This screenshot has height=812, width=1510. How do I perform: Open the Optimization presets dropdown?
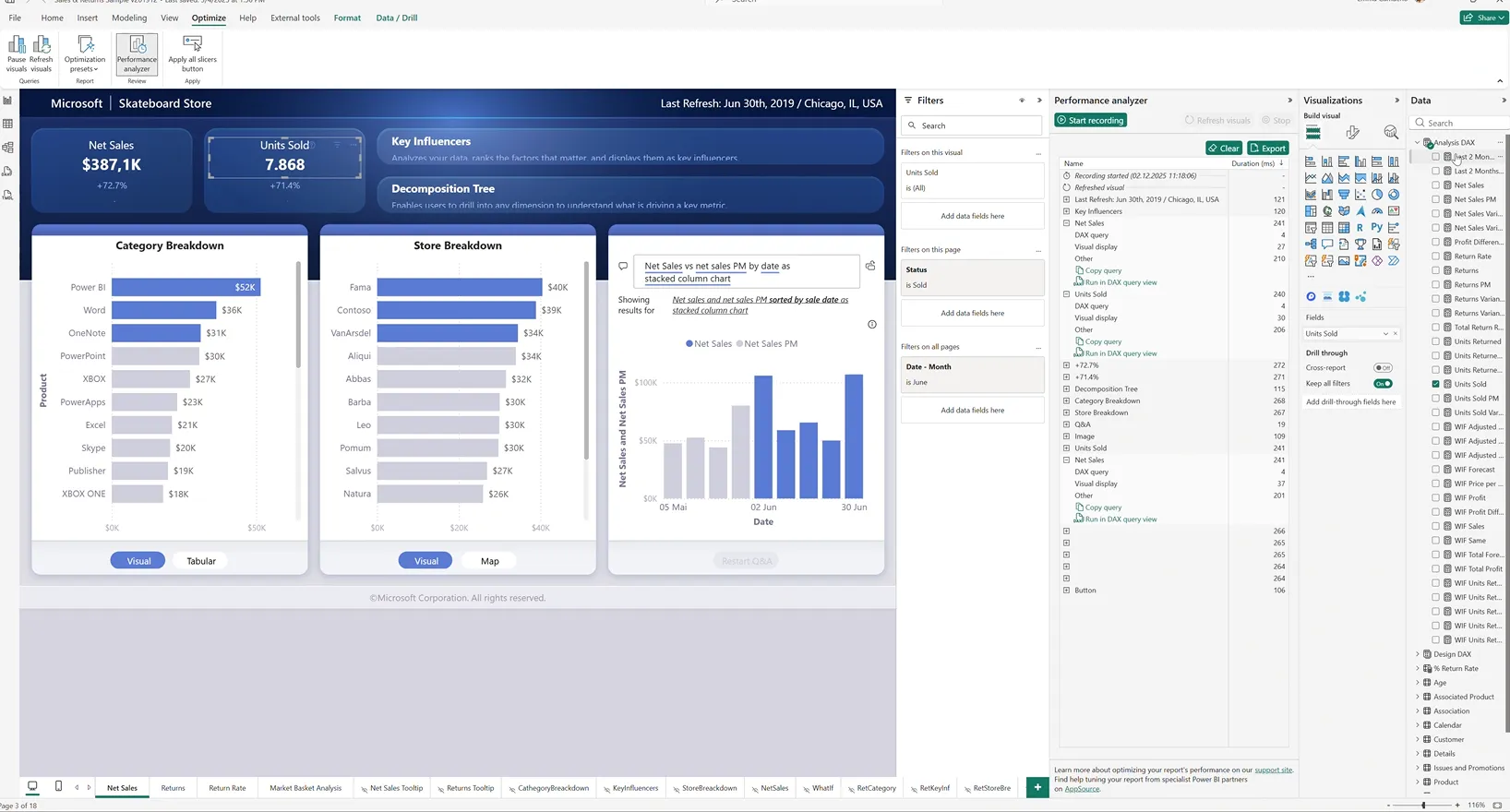[x=85, y=54]
